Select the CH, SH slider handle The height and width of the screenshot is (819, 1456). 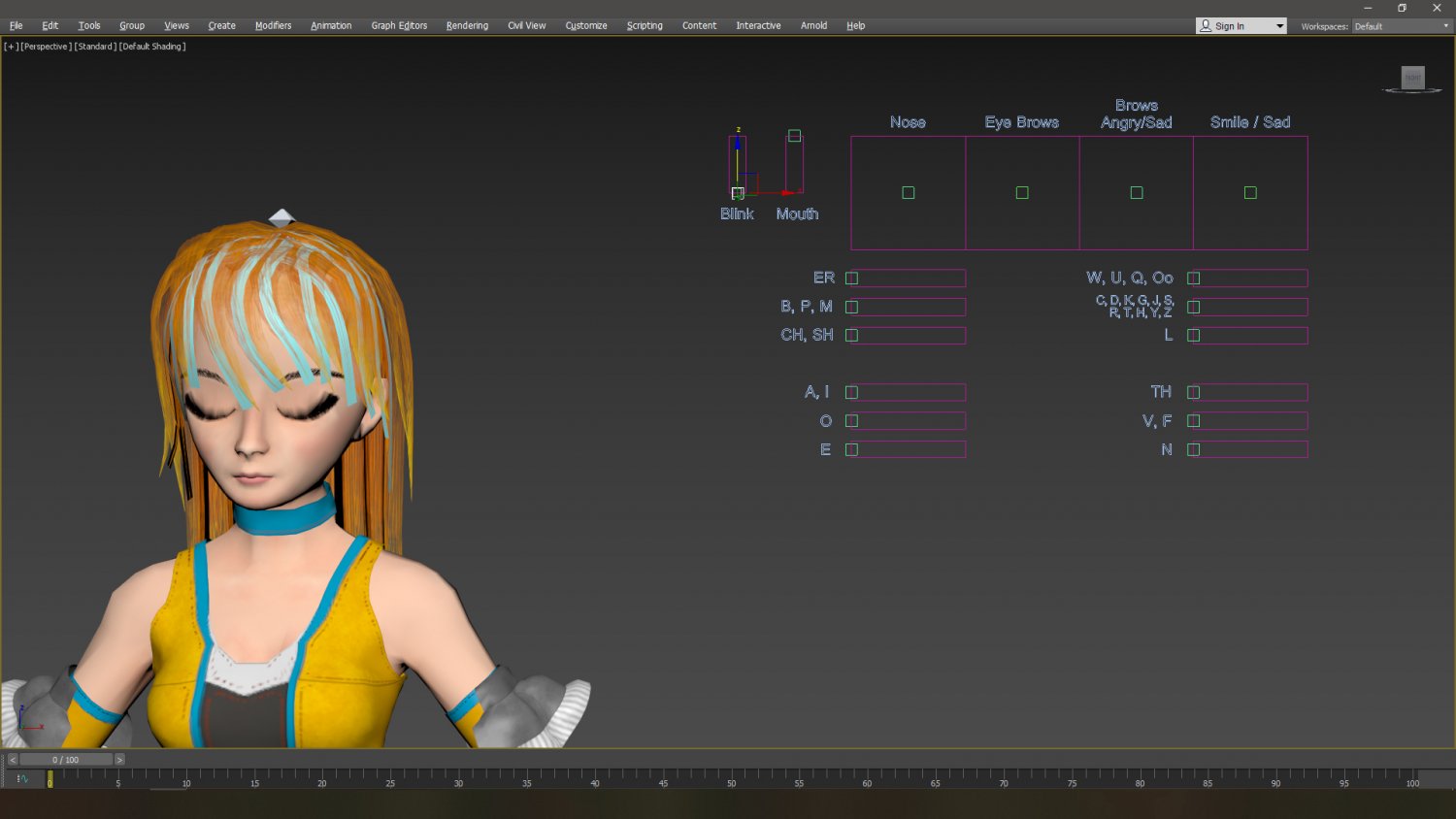pyautogui.click(x=852, y=336)
